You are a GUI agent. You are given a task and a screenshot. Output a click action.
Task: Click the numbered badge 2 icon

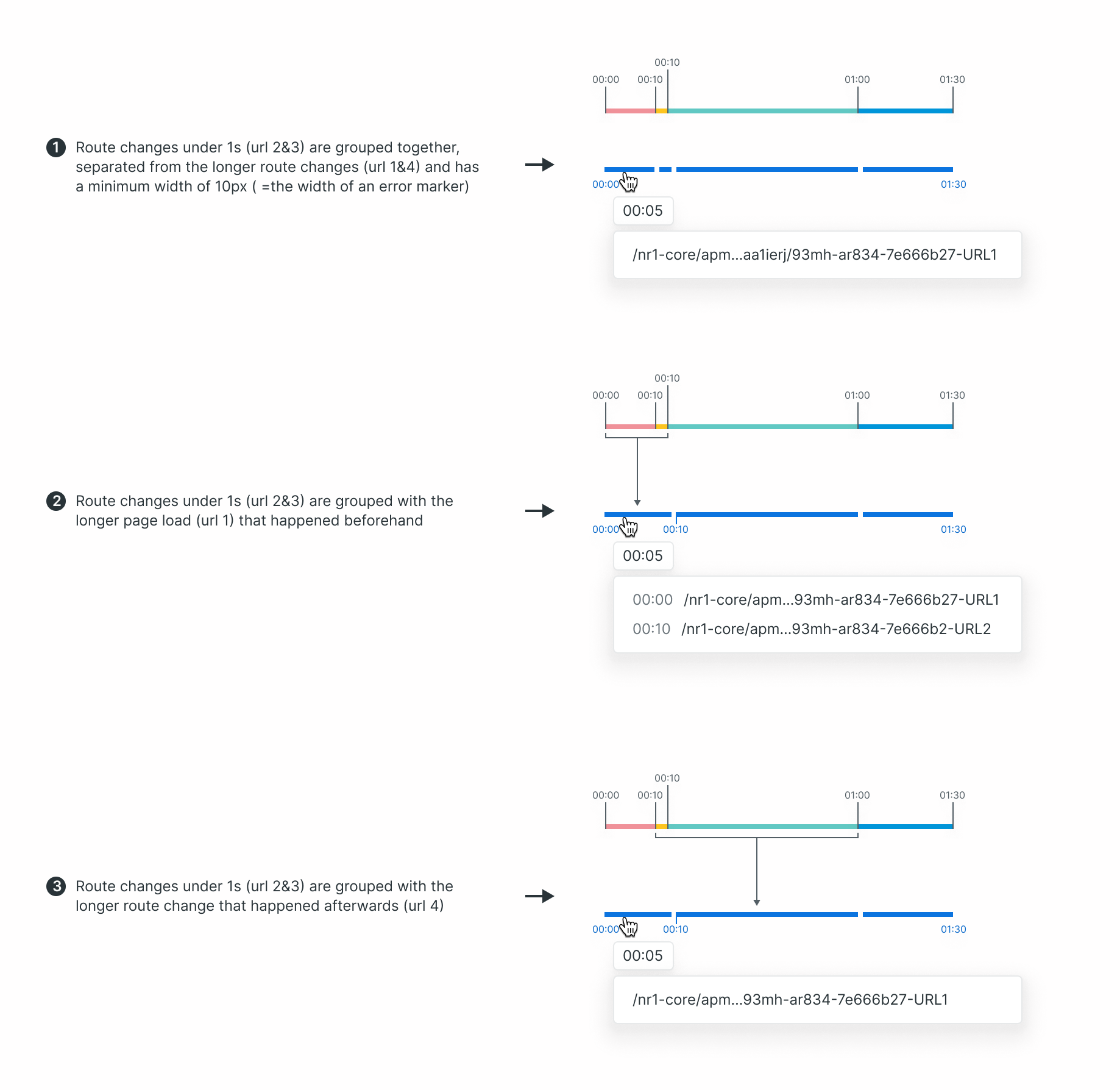[56, 501]
